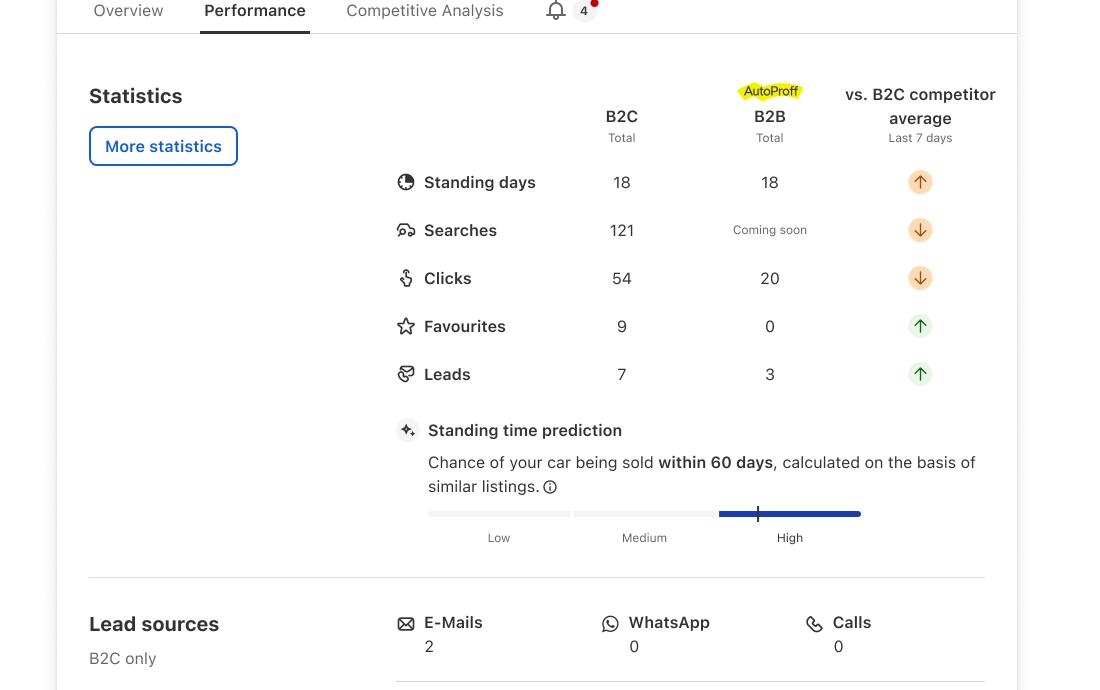Click the Clicks pointer icon
Screen dimensions: 1100x690
click(x=406, y=278)
